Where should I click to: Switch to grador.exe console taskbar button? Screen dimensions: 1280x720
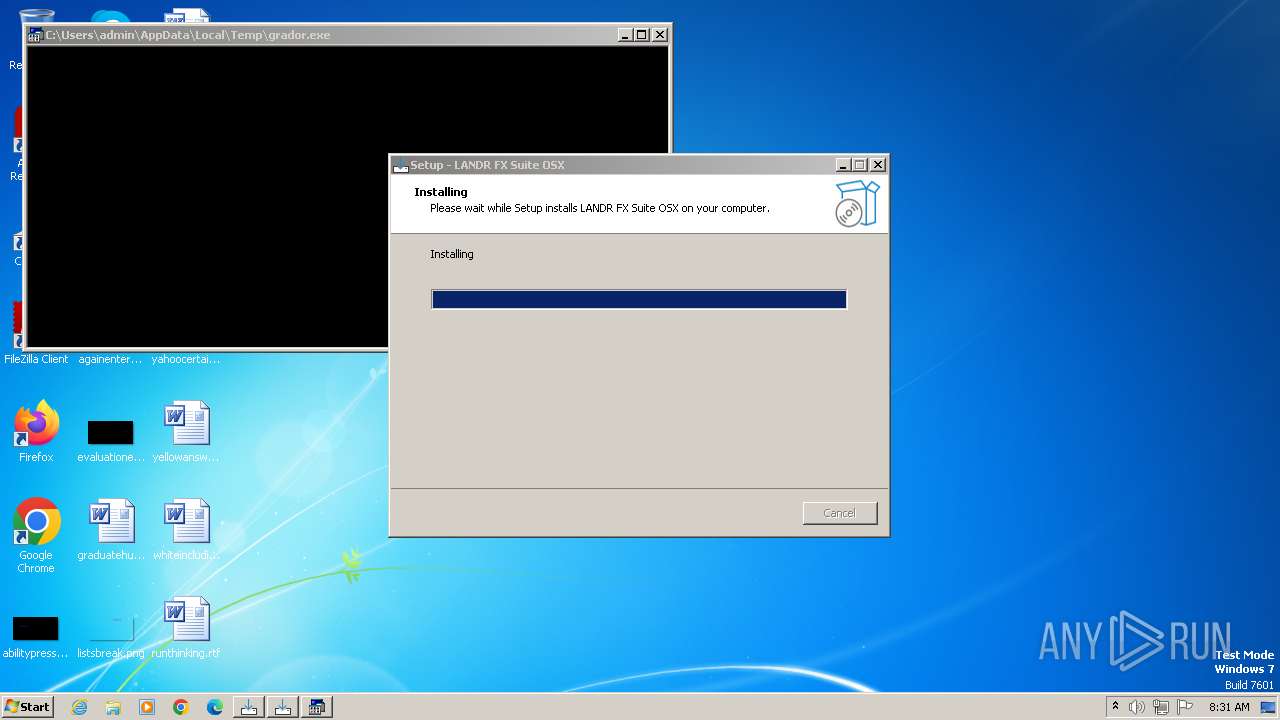[x=317, y=707]
